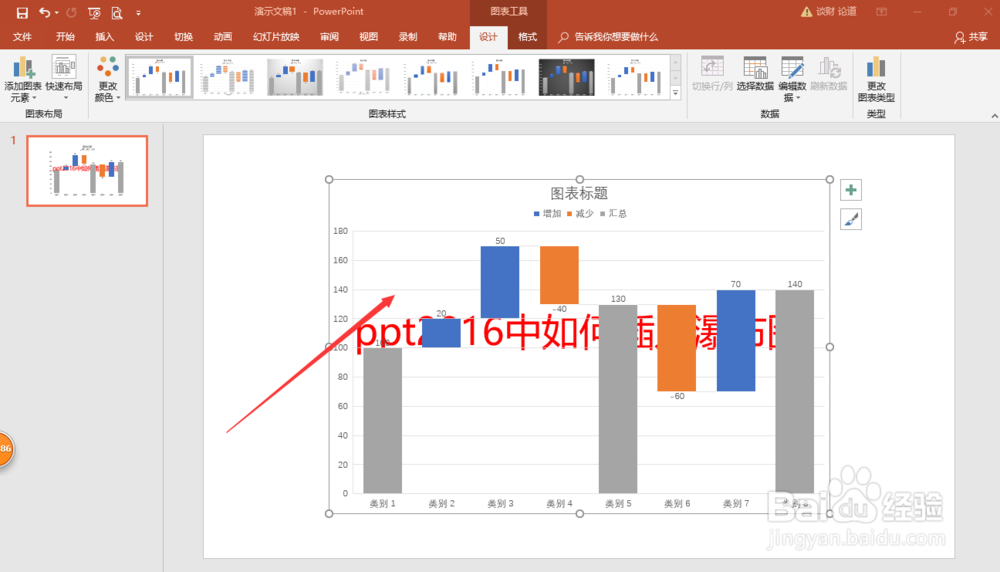This screenshot has height=572, width=1000.
Task: Select the blue bar labeled 50
Action: click(x=500, y=282)
